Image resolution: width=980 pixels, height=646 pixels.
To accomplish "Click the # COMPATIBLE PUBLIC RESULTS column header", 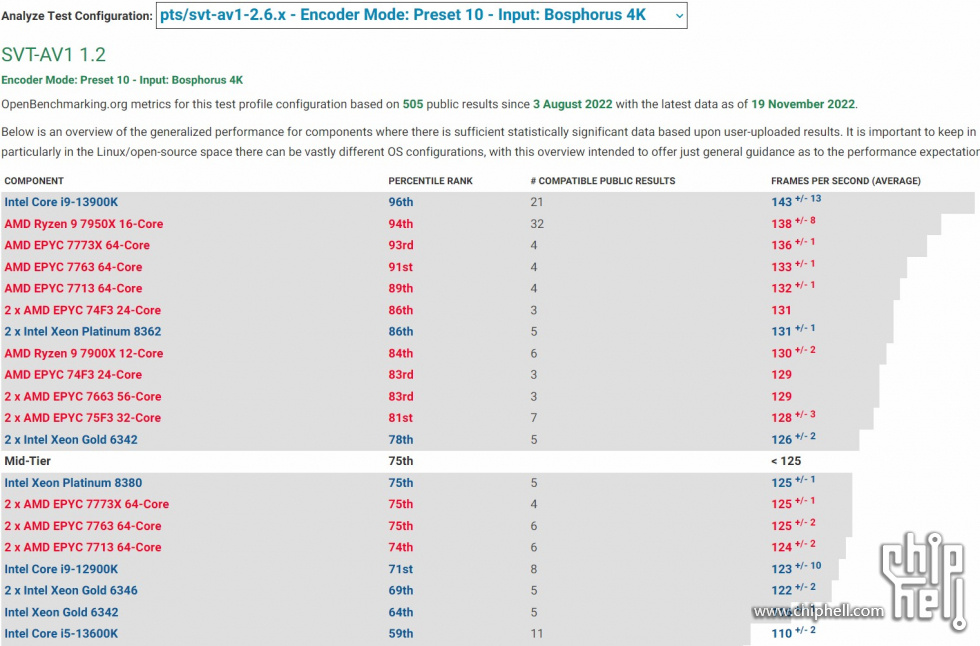I will [x=602, y=181].
